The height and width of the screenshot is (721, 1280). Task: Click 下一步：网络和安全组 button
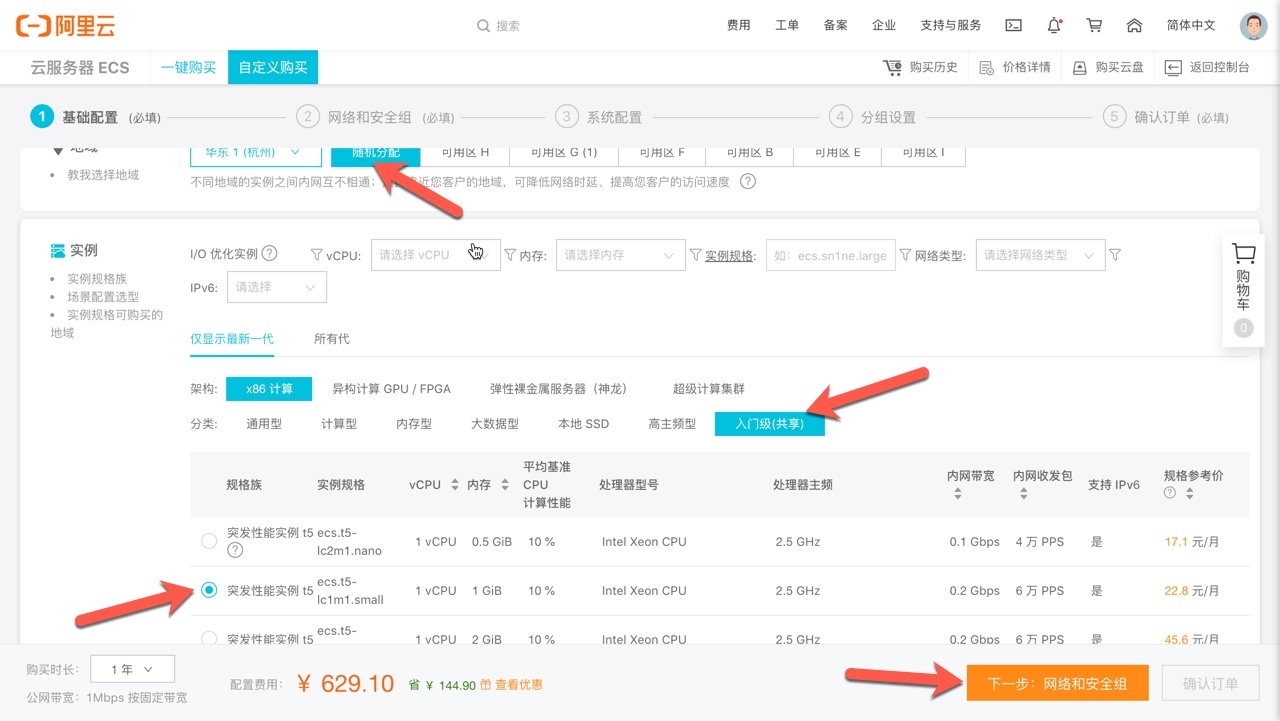[1057, 684]
